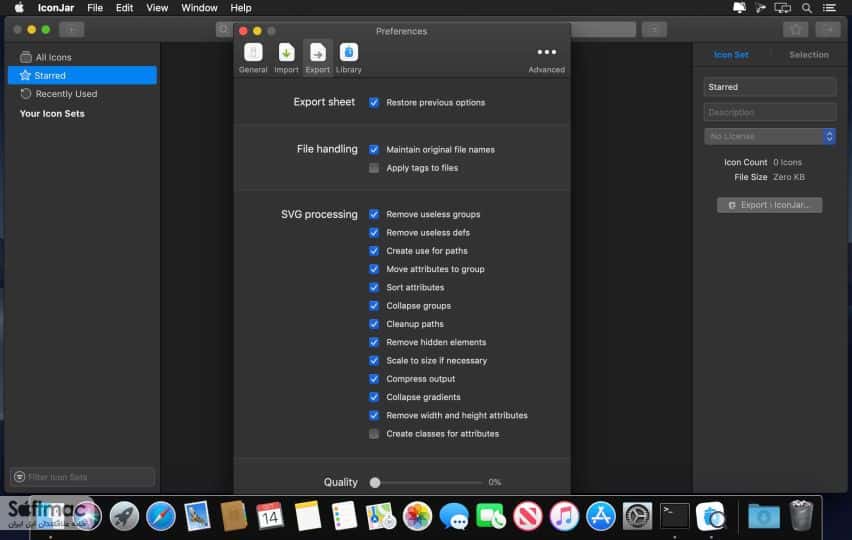Open the Advanced preferences pane
Screen dimensions: 852x540
coord(546,60)
